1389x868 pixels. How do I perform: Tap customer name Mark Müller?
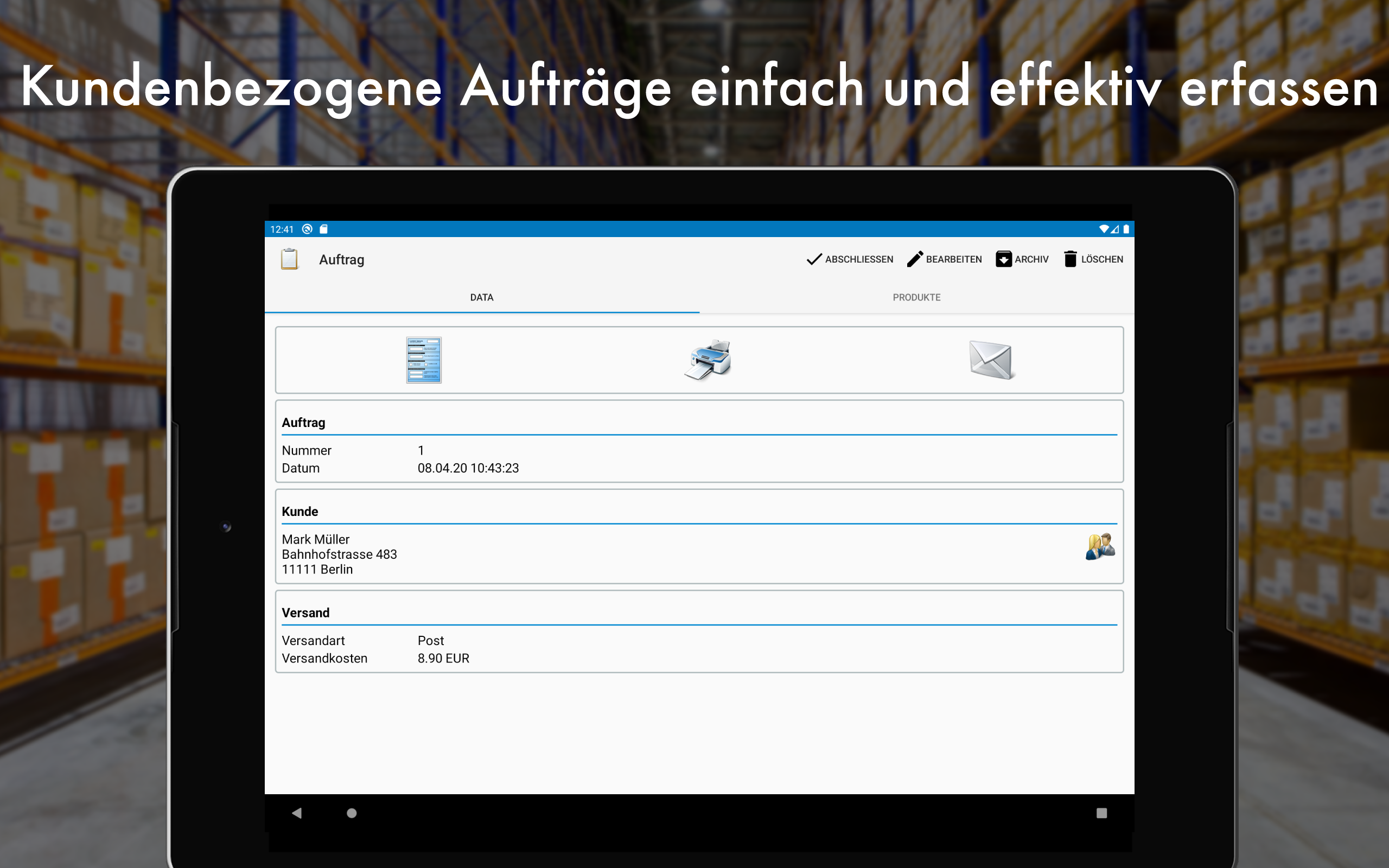click(316, 539)
